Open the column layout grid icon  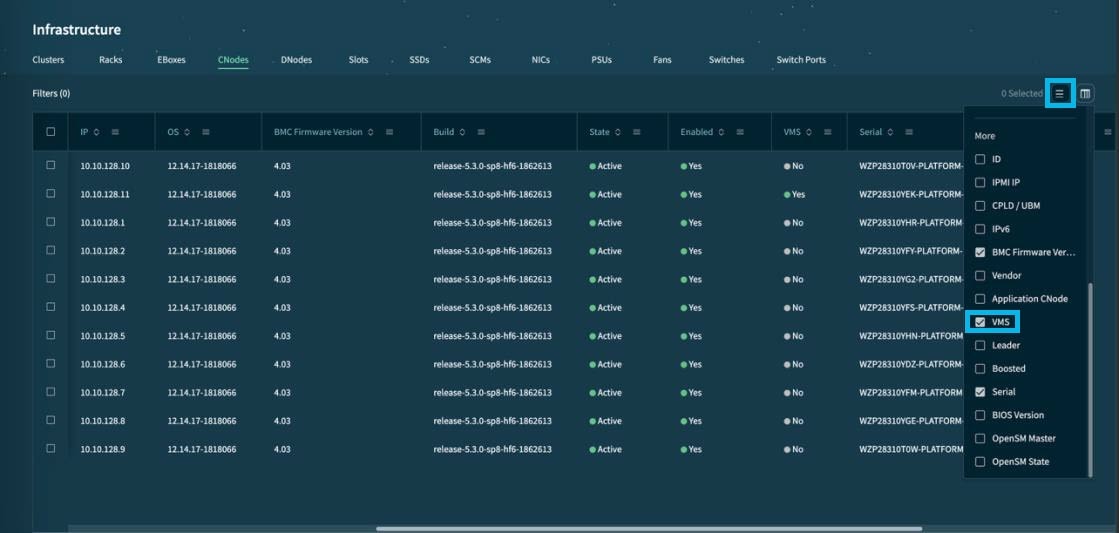point(1085,93)
